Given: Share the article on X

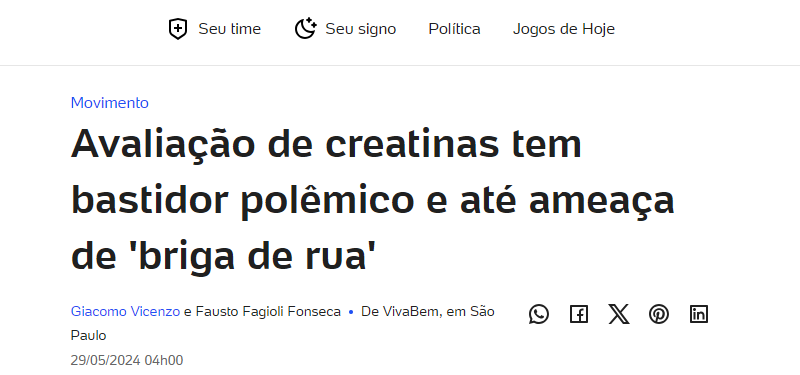Looking at the screenshot, I should [618, 314].
